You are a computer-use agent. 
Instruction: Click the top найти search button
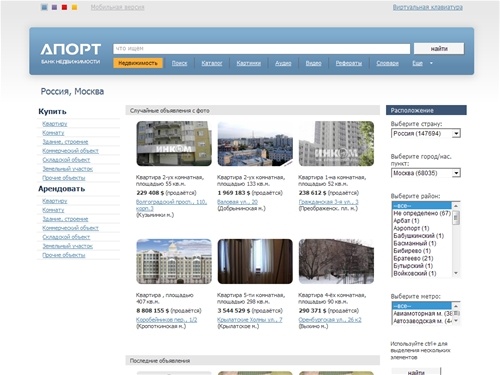[x=439, y=48]
